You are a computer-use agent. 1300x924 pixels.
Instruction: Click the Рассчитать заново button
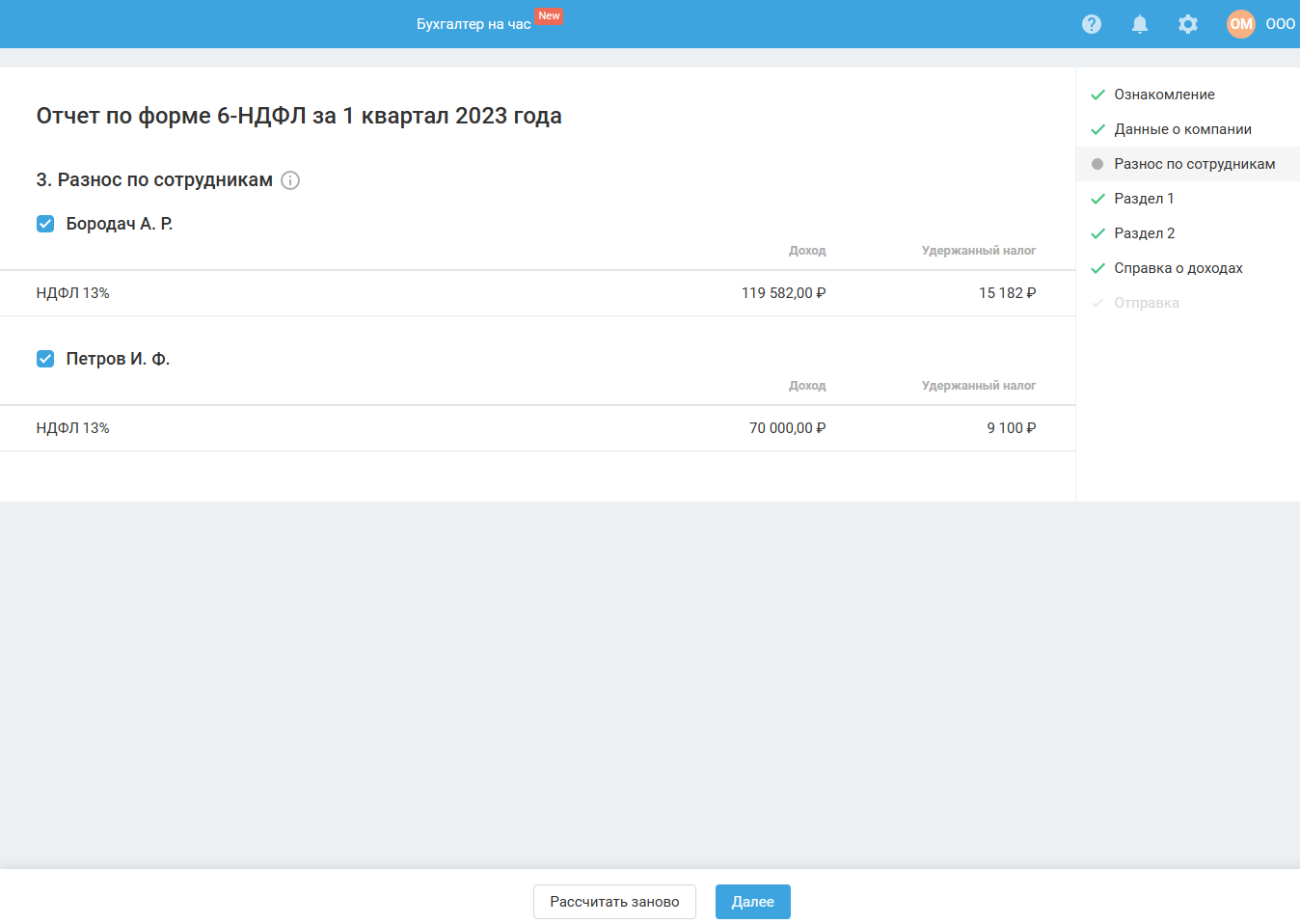pos(614,902)
